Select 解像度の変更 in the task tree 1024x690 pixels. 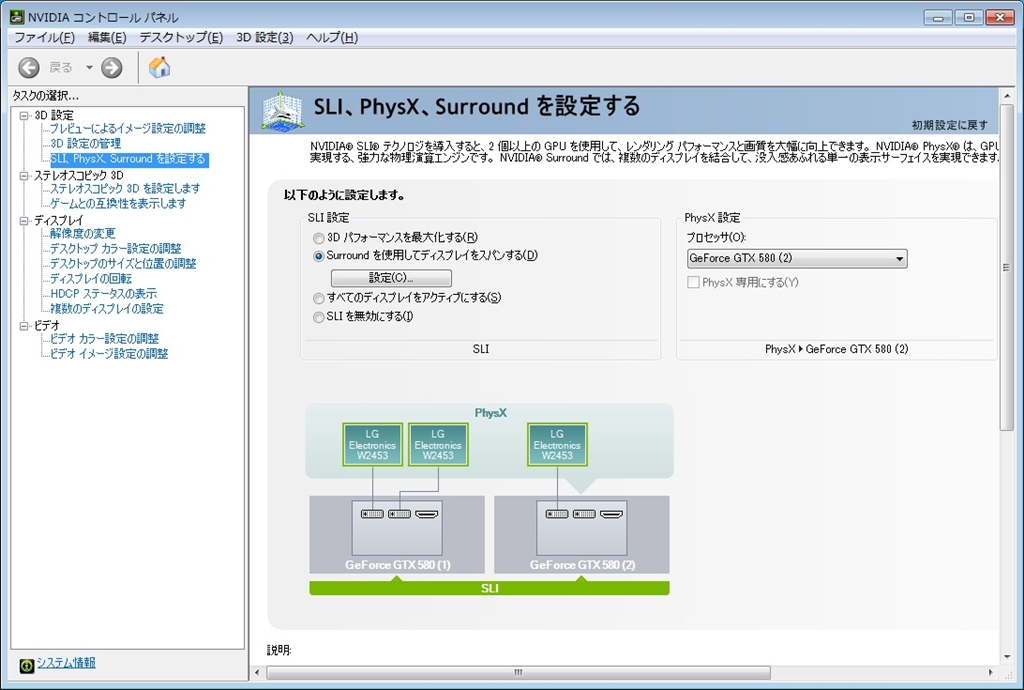[82, 234]
